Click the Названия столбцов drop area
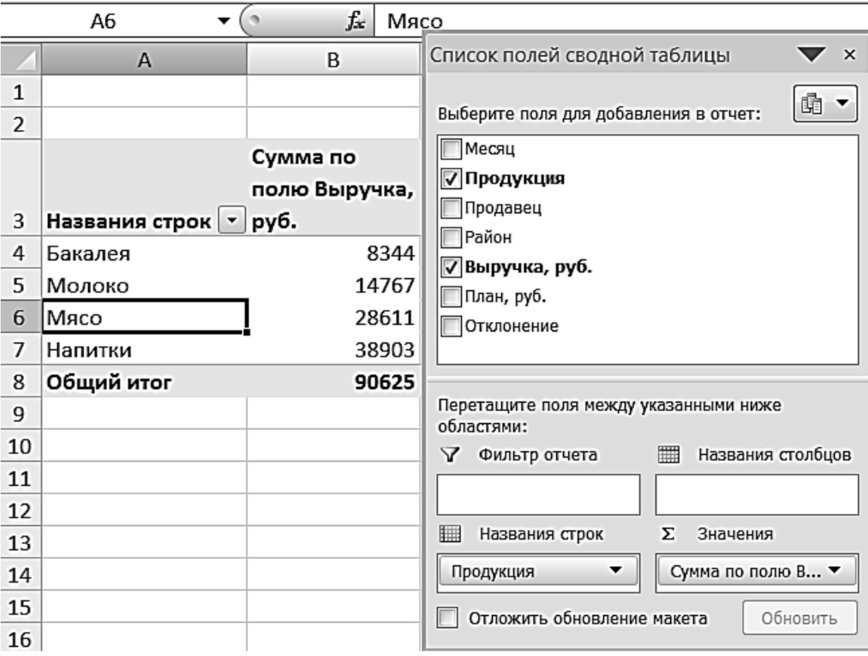This screenshot has width=868, height=656. tap(756, 494)
